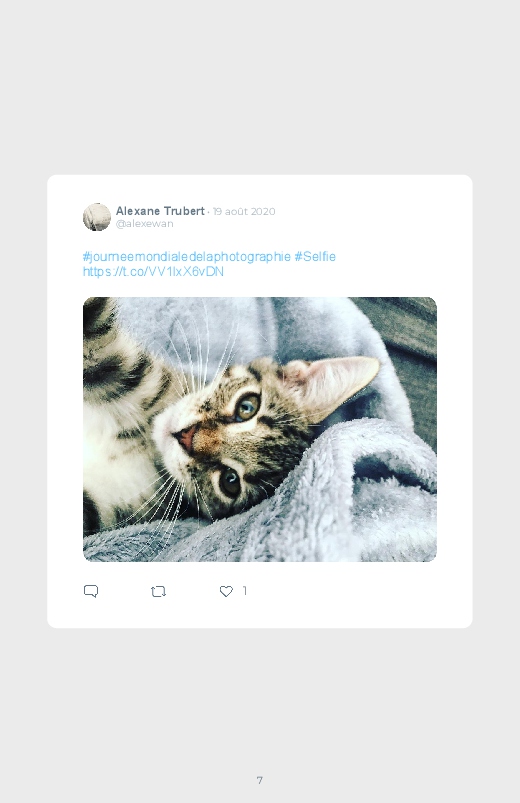Open the #journeemondialedelaphotographie hashtag
This screenshot has width=520, height=803.
pos(186,256)
